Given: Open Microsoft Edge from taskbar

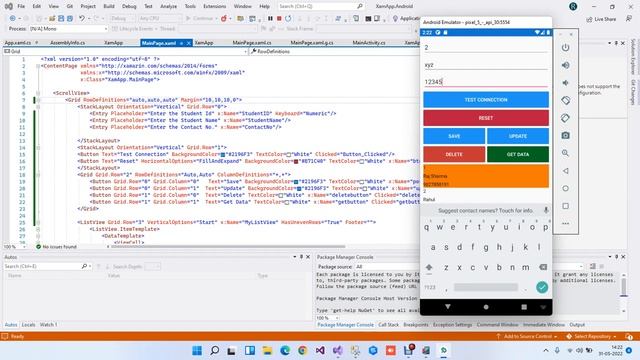Looking at the screenshot, I should (x=285, y=351).
